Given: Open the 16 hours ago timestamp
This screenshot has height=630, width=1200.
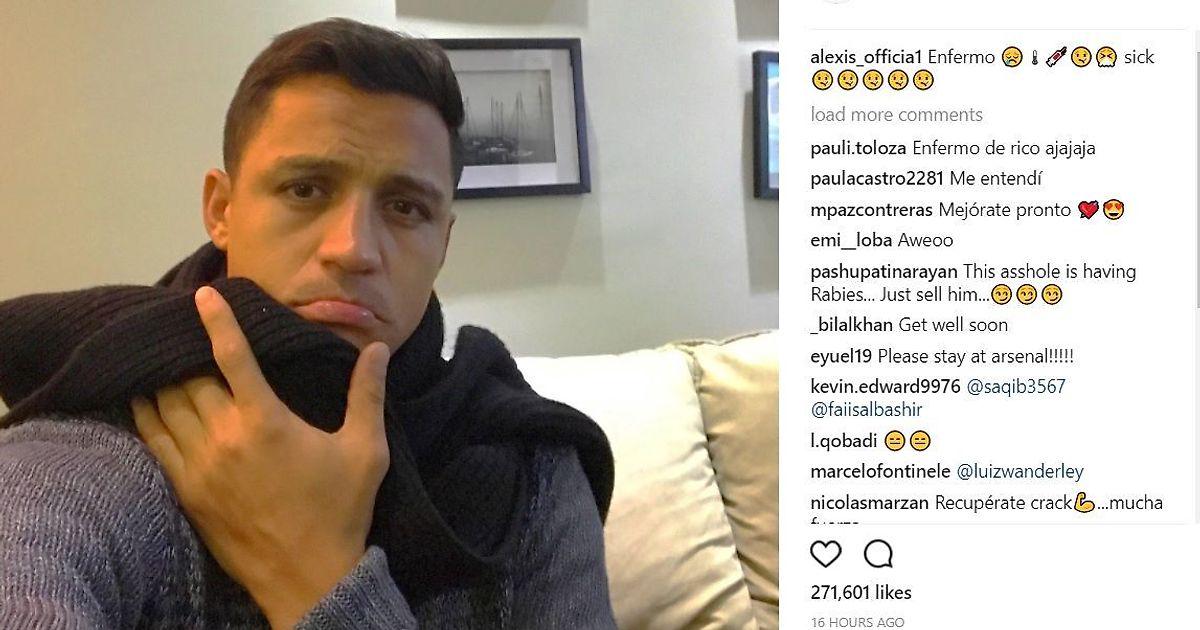Looking at the screenshot, I should pyautogui.click(x=858, y=622).
